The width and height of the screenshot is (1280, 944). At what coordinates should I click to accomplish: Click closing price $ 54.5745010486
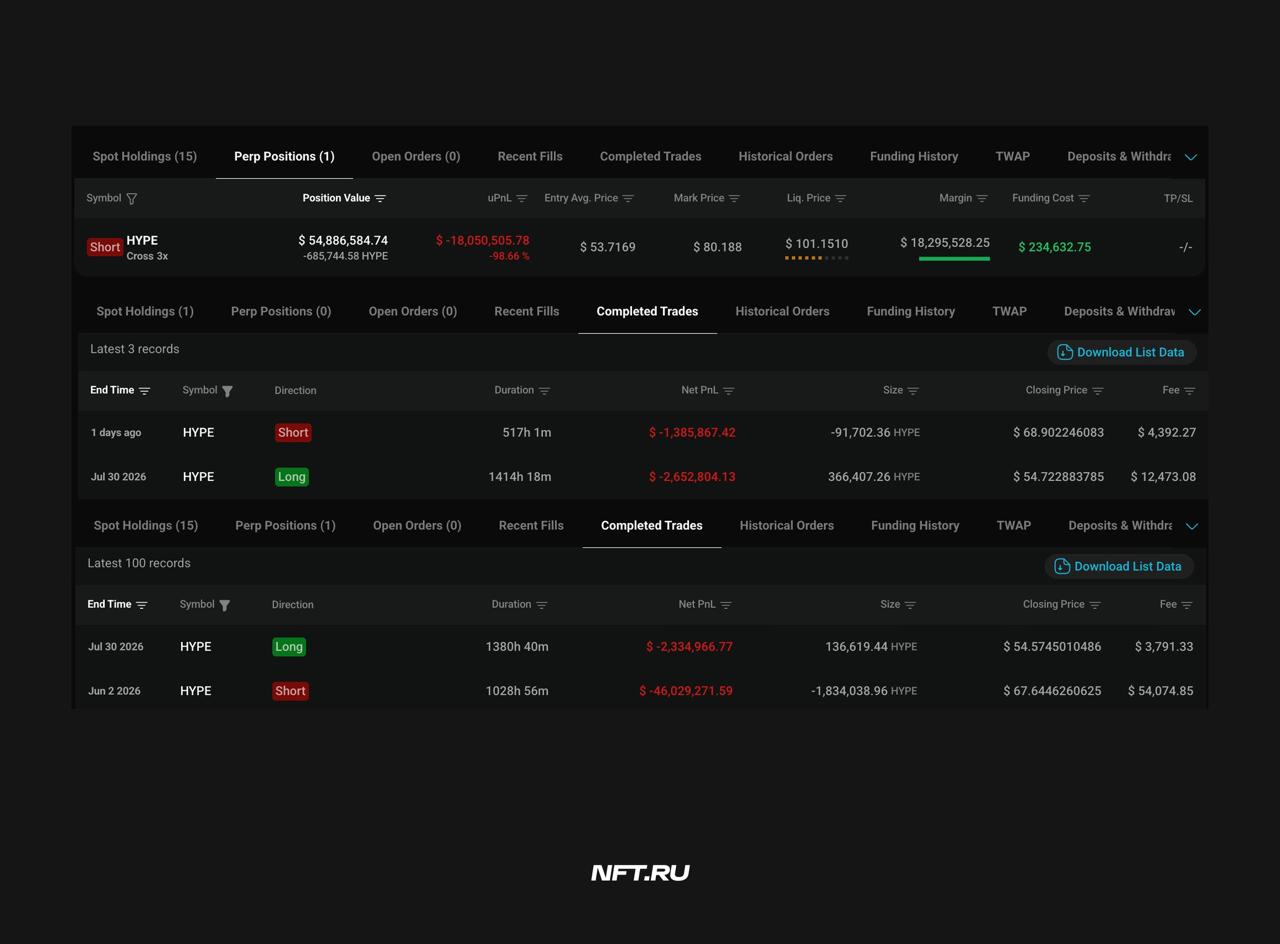[1052, 647]
